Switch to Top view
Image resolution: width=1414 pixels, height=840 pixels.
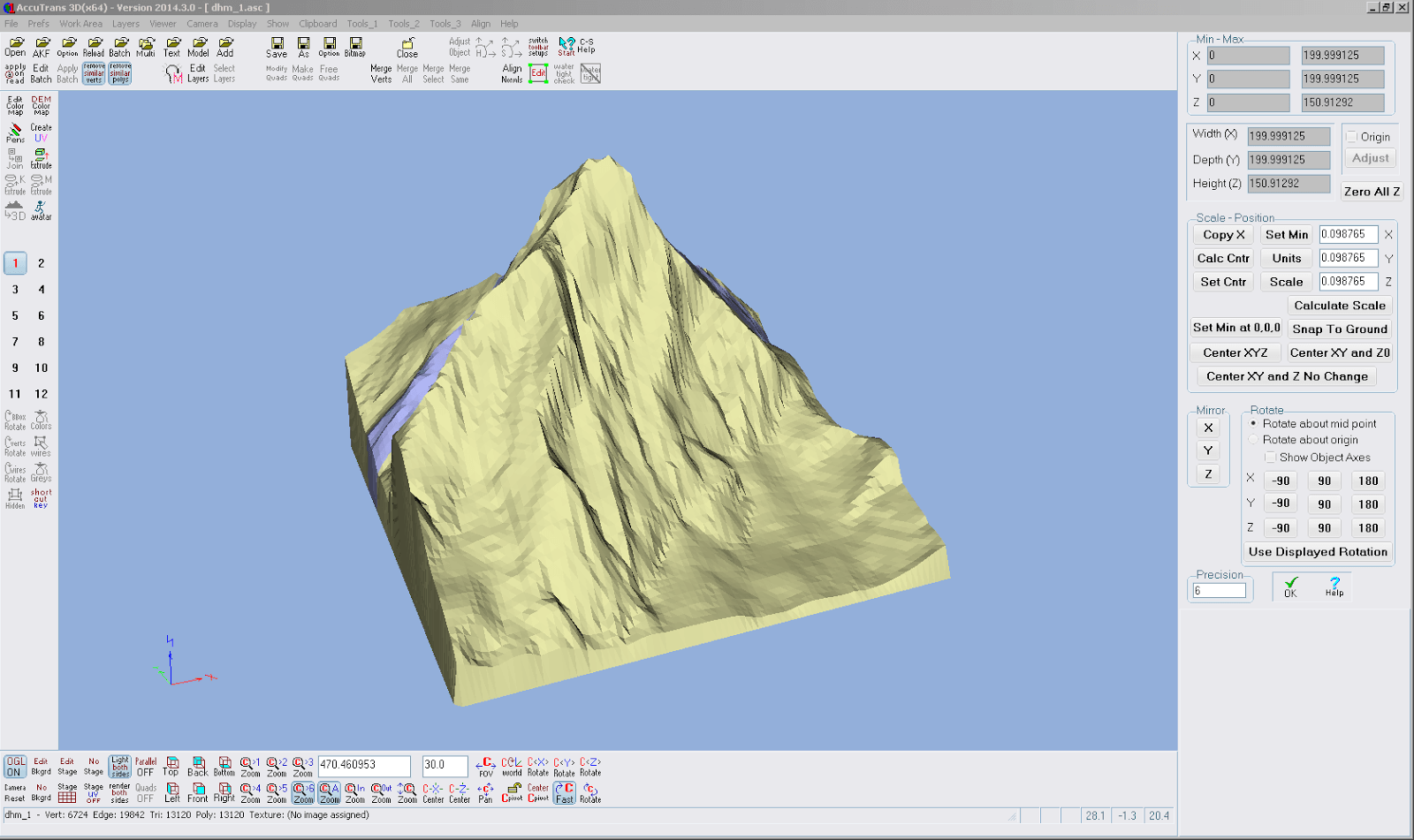click(x=171, y=764)
